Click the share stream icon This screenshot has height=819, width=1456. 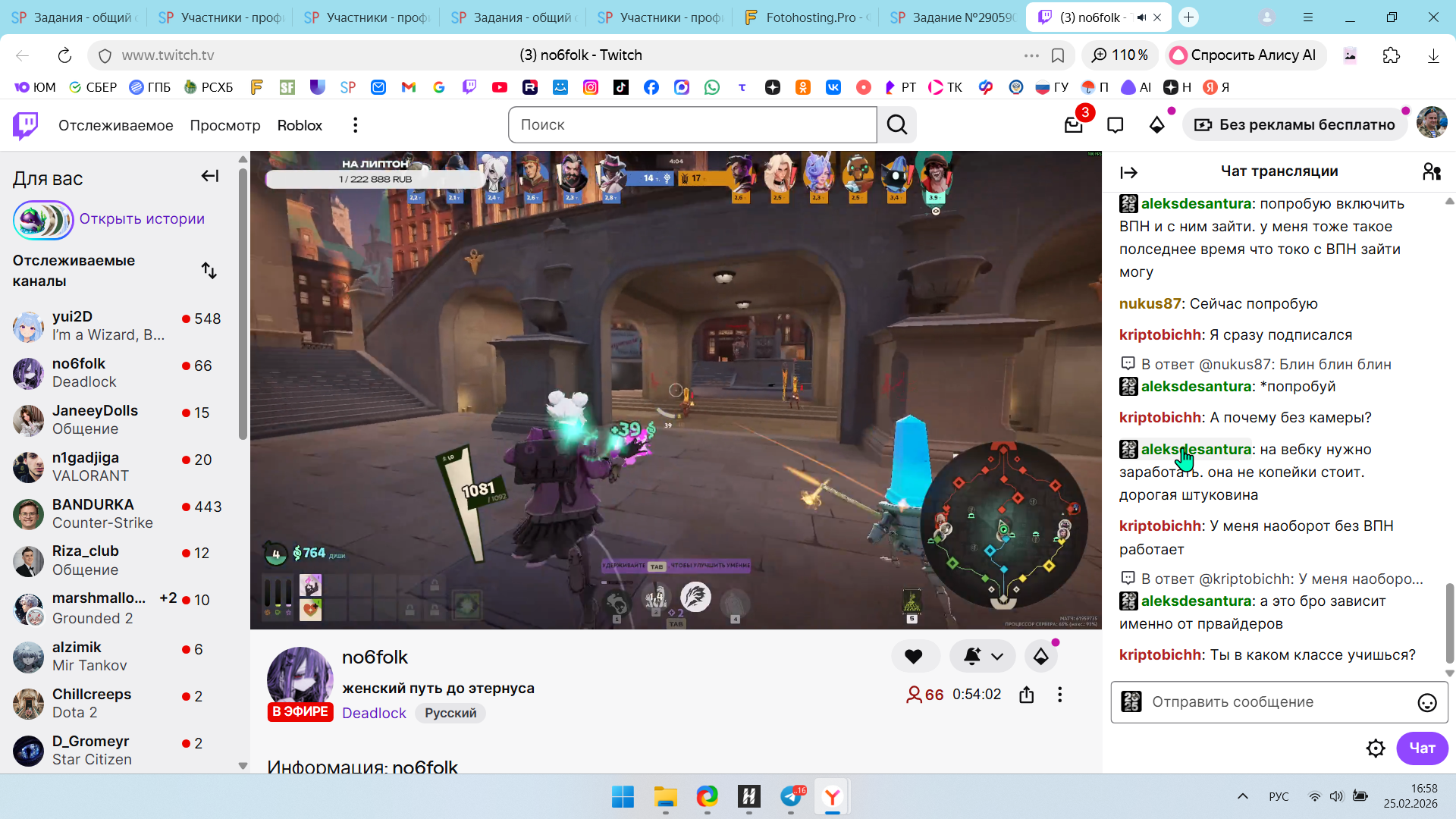coord(1026,695)
